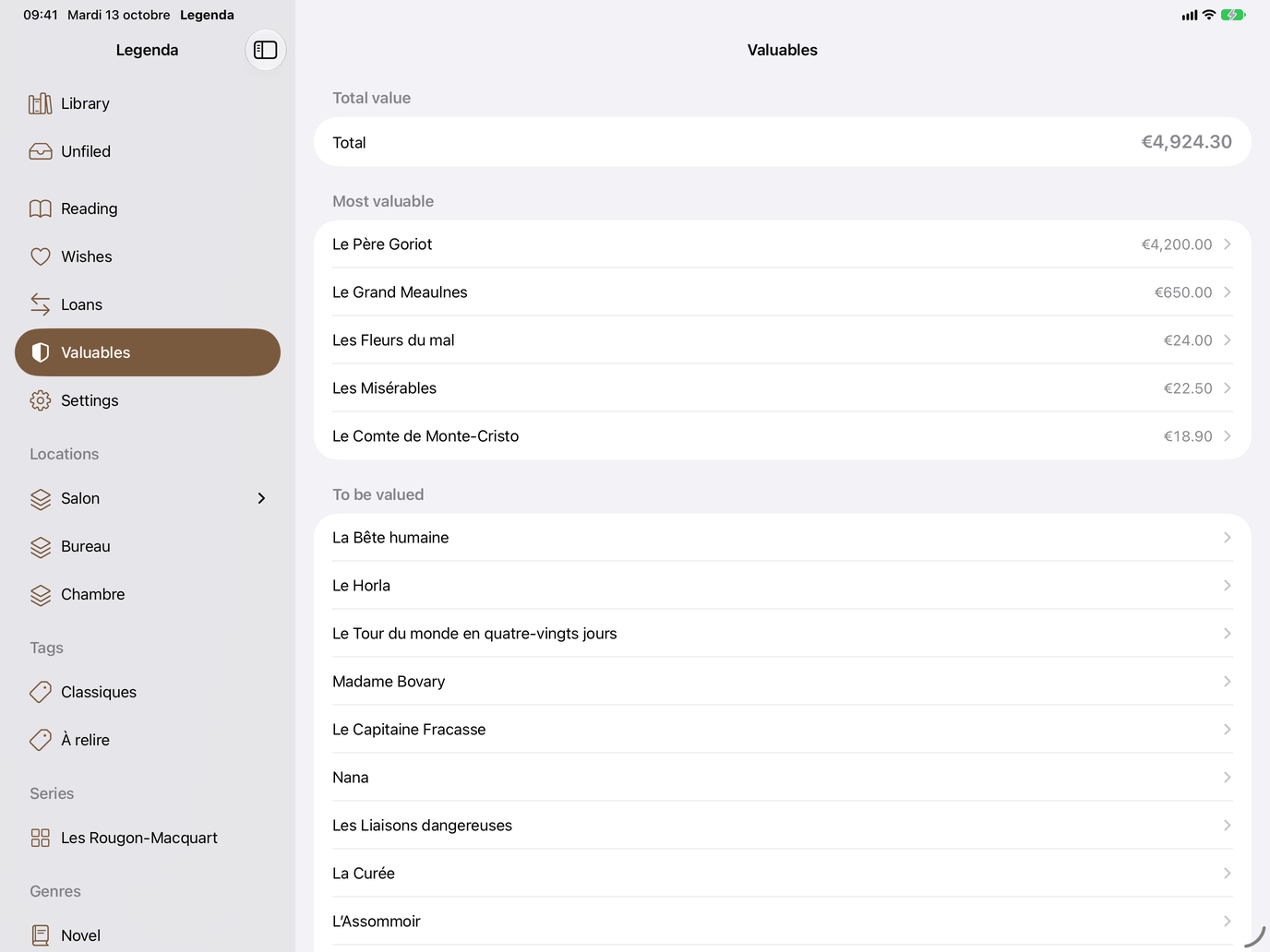
Task: Click the Valuables shield icon
Action: point(41,352)
